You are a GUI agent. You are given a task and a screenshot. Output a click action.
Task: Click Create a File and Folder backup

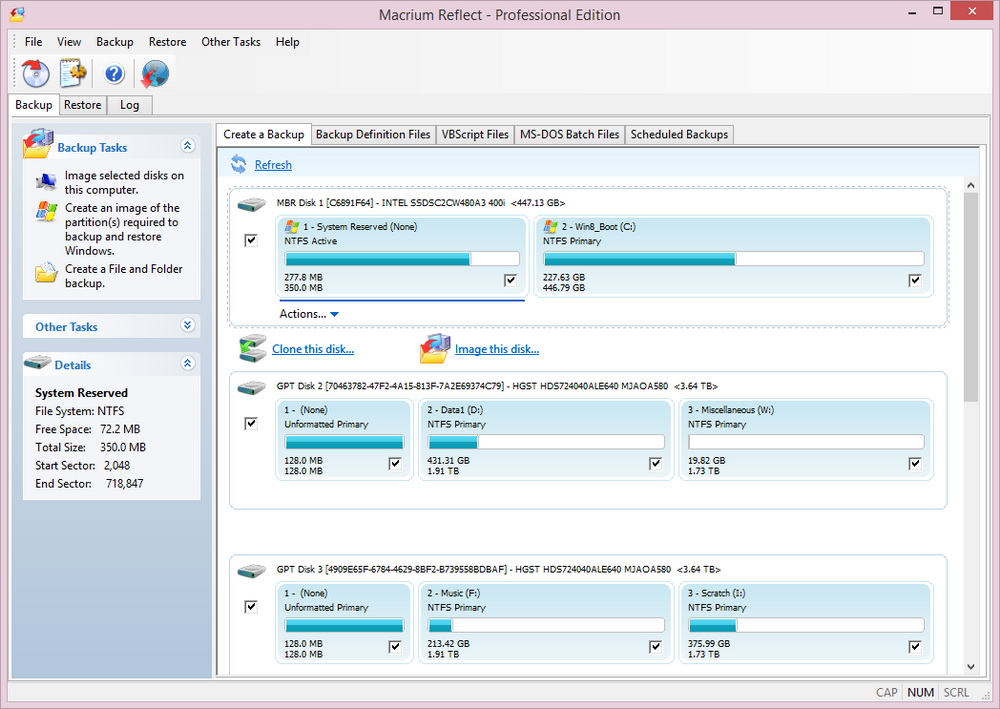(124, 276)
